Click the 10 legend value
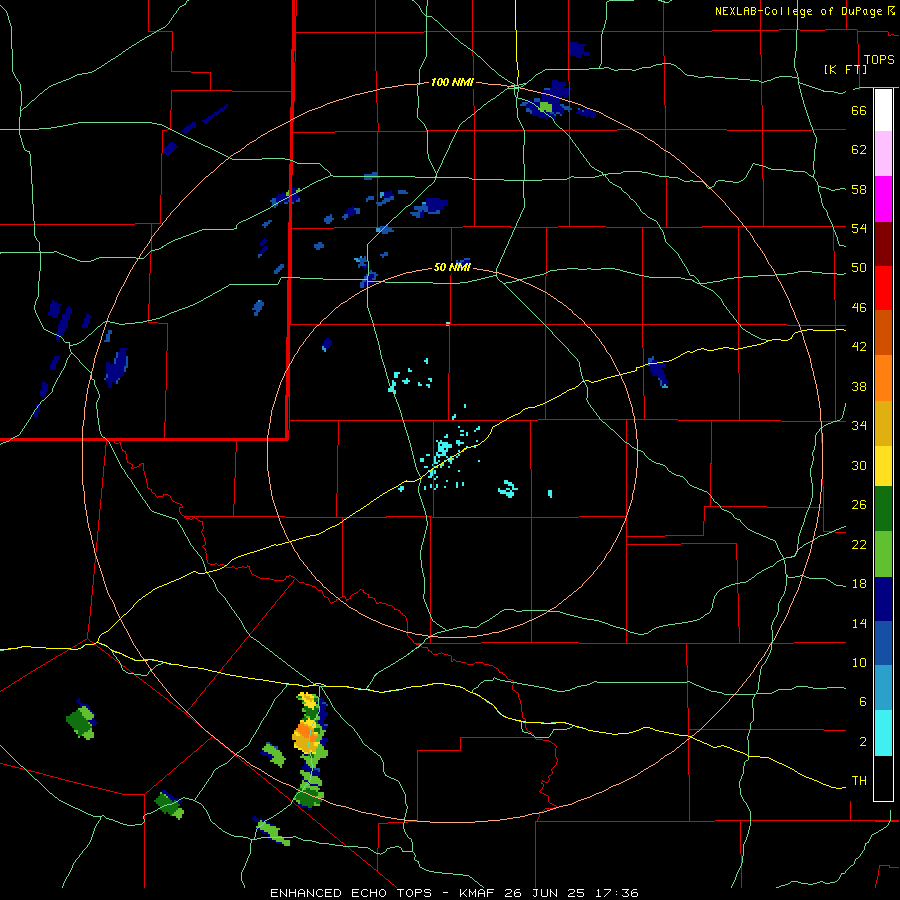900x900 pixels. (859, 662)
